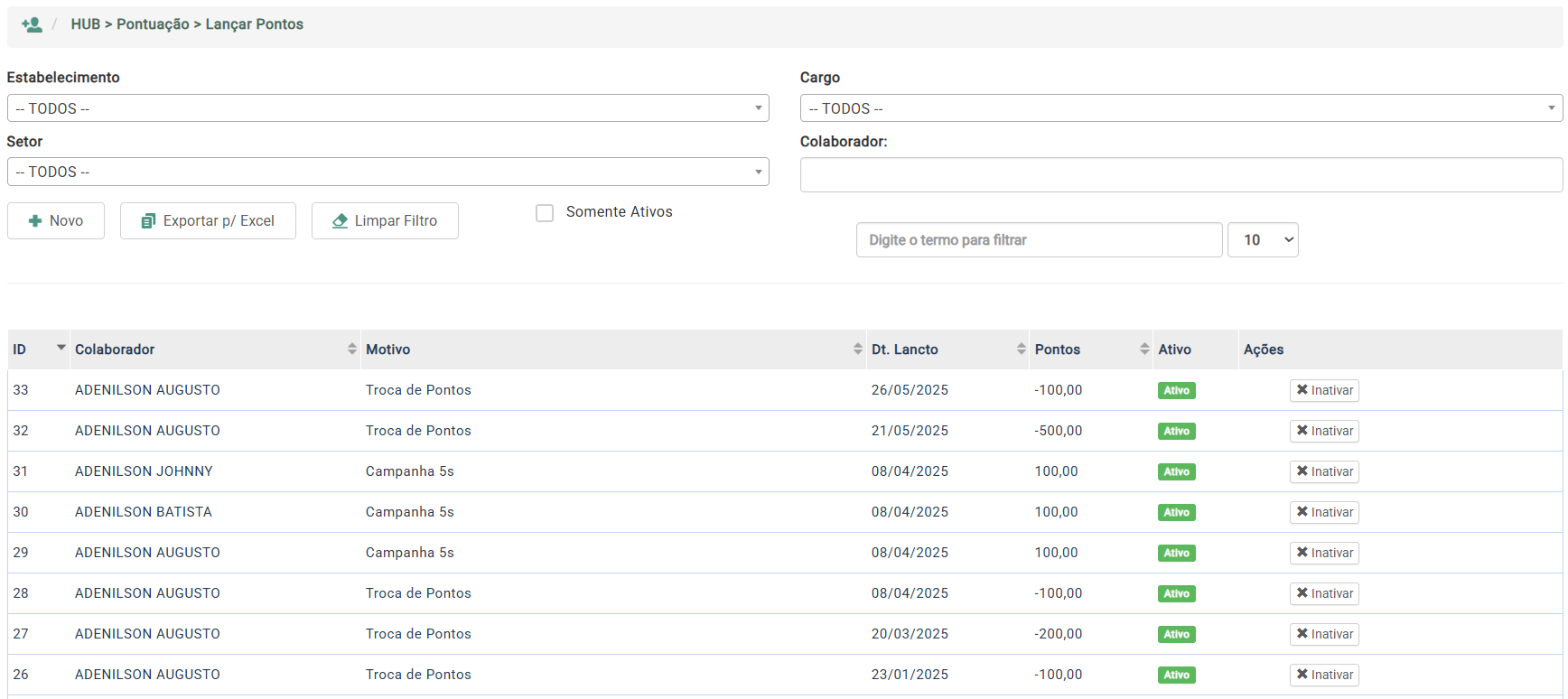1568x699 pixels.
Task: Click the Novo button with plus icon
Action: coord(56,221)
